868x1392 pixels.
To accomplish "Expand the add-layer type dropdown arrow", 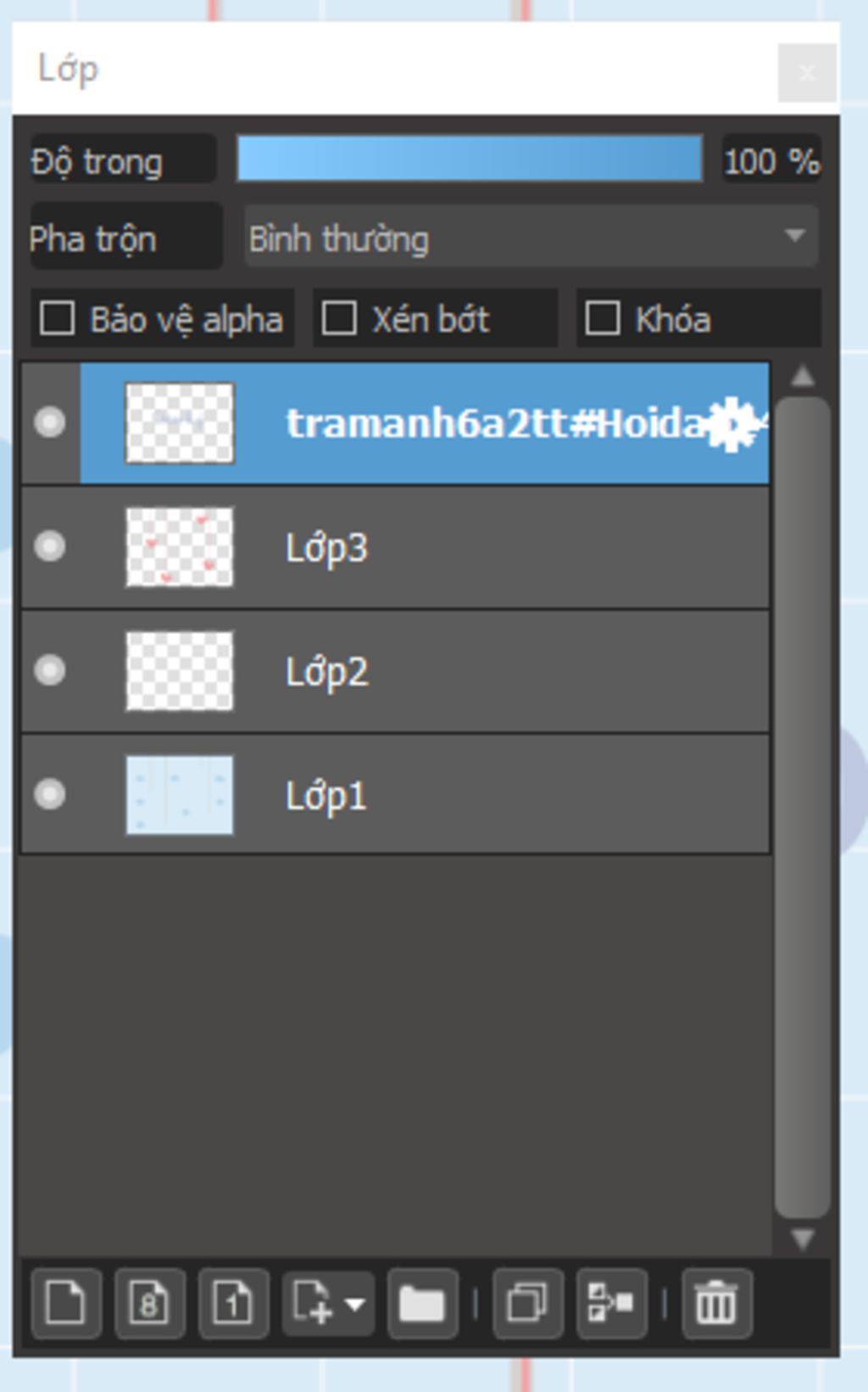I will 355,1303.
